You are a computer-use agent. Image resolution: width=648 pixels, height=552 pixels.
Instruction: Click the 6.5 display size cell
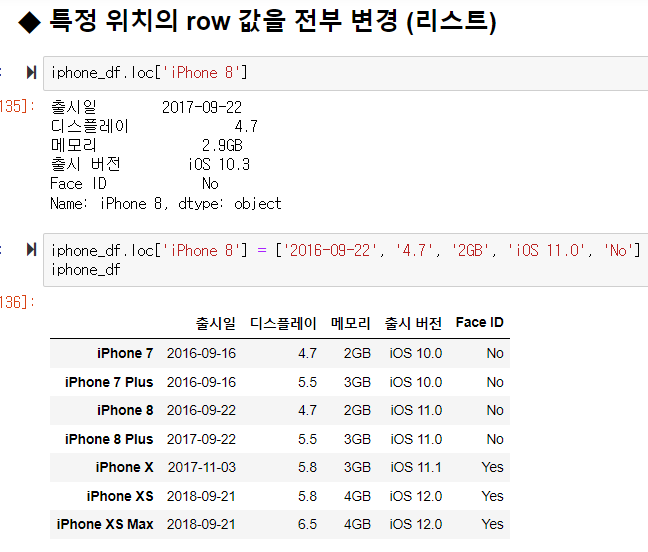click(x=307, y=524)
